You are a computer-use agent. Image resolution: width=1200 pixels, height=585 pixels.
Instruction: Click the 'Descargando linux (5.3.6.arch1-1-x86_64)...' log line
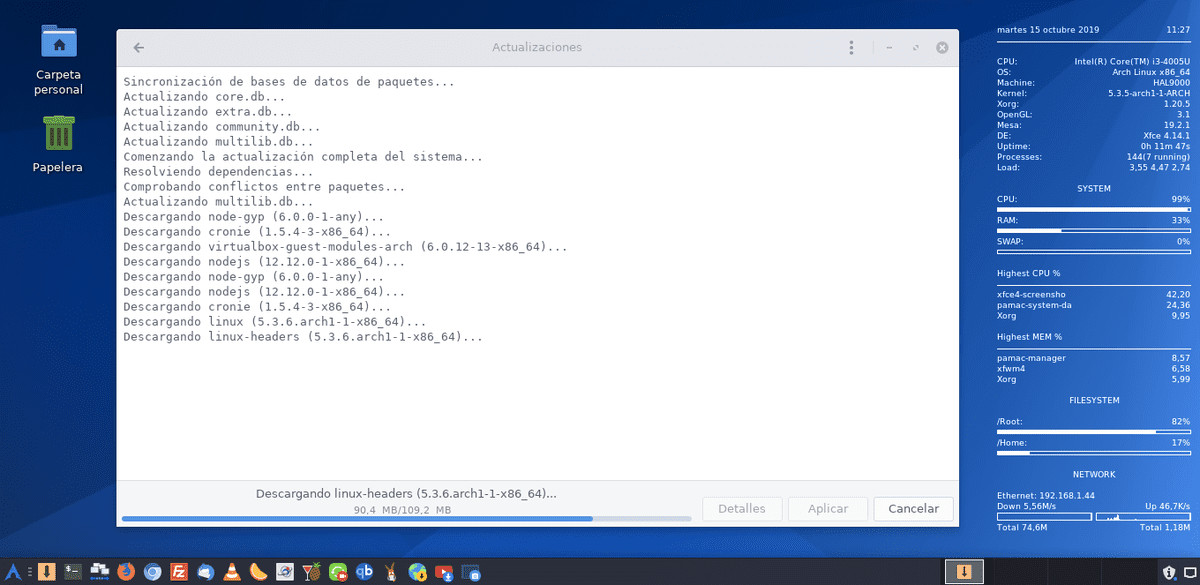pos(275,322)
